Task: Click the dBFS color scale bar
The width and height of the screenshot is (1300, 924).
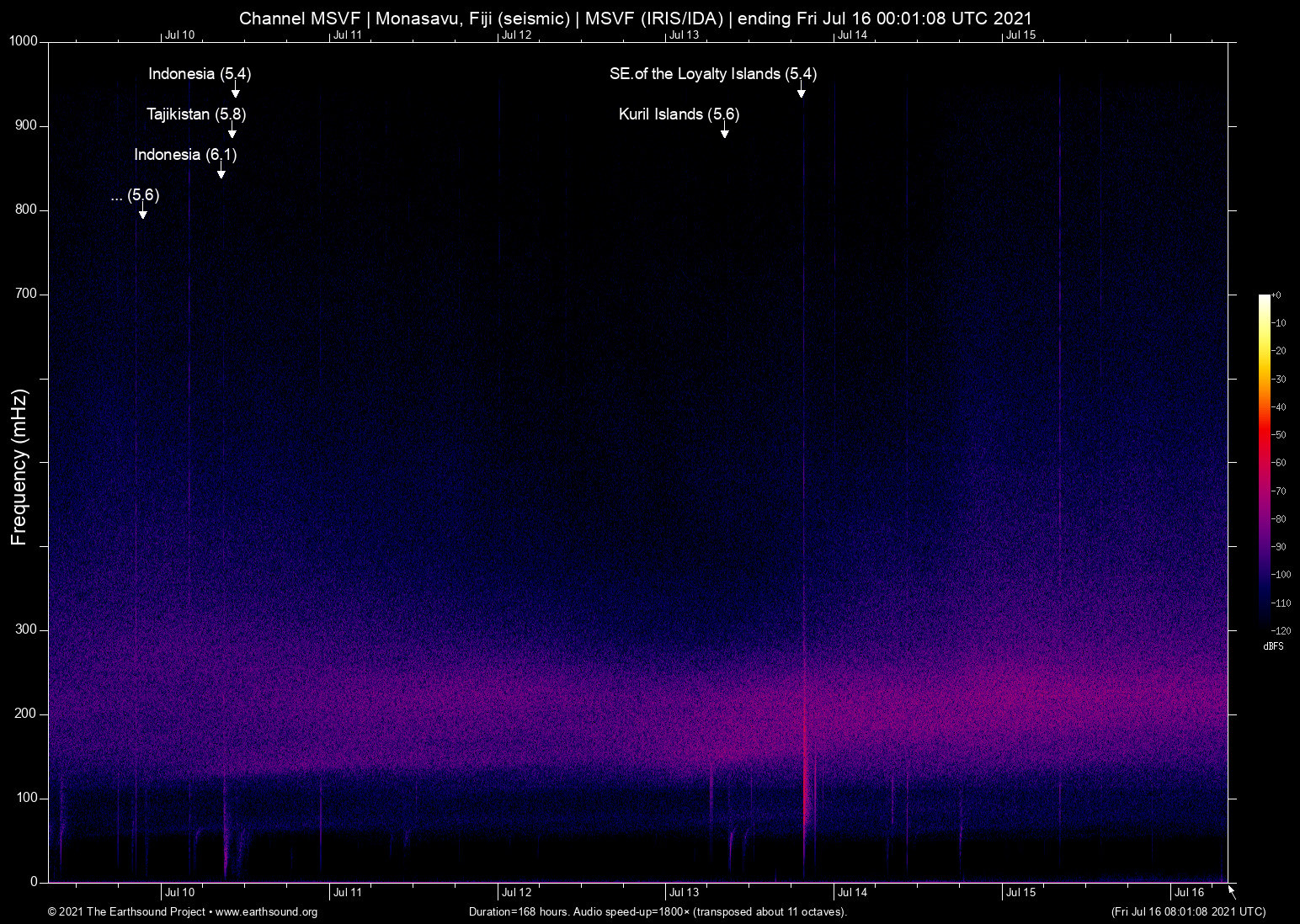Action: point(1264,462)
